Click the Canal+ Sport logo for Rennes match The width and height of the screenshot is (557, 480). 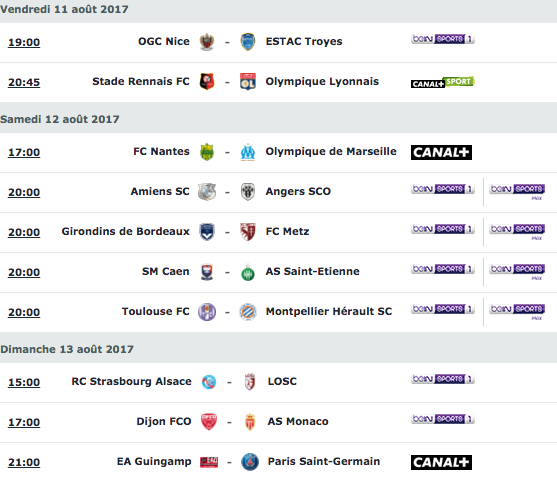coord(443,82)
